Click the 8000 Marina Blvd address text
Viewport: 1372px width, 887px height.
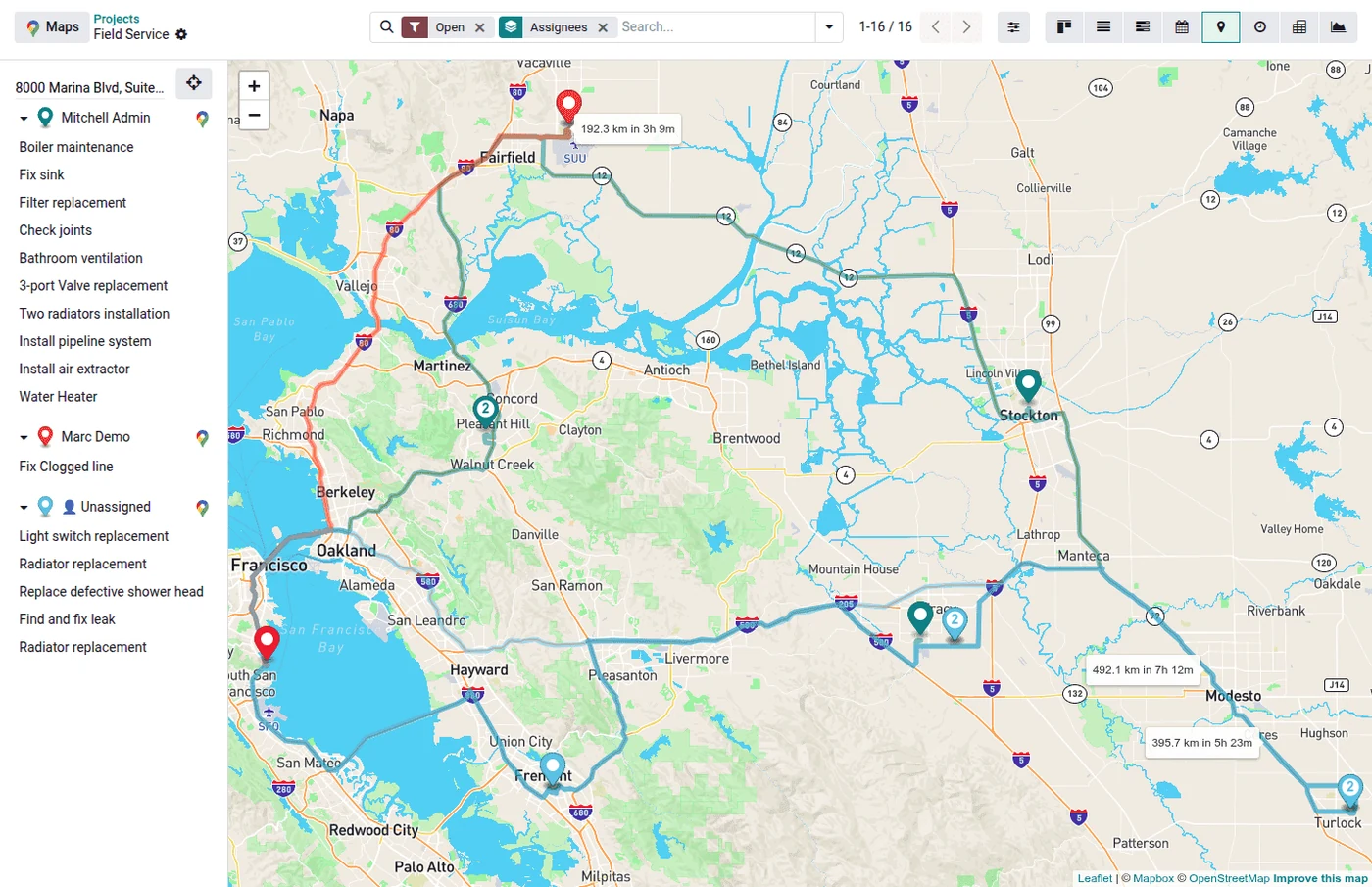coord(89,88)
